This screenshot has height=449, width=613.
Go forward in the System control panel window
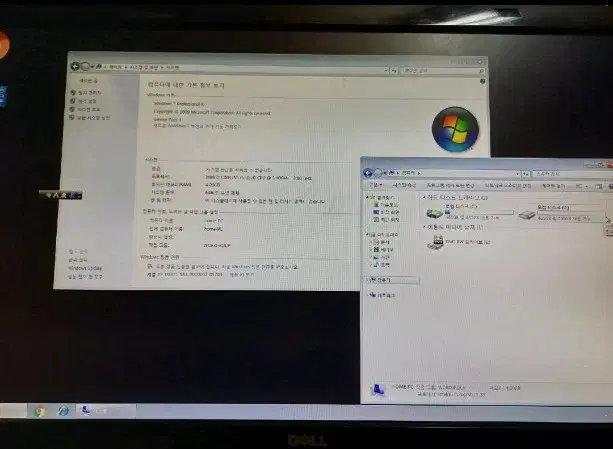click(x=85, y=67)
